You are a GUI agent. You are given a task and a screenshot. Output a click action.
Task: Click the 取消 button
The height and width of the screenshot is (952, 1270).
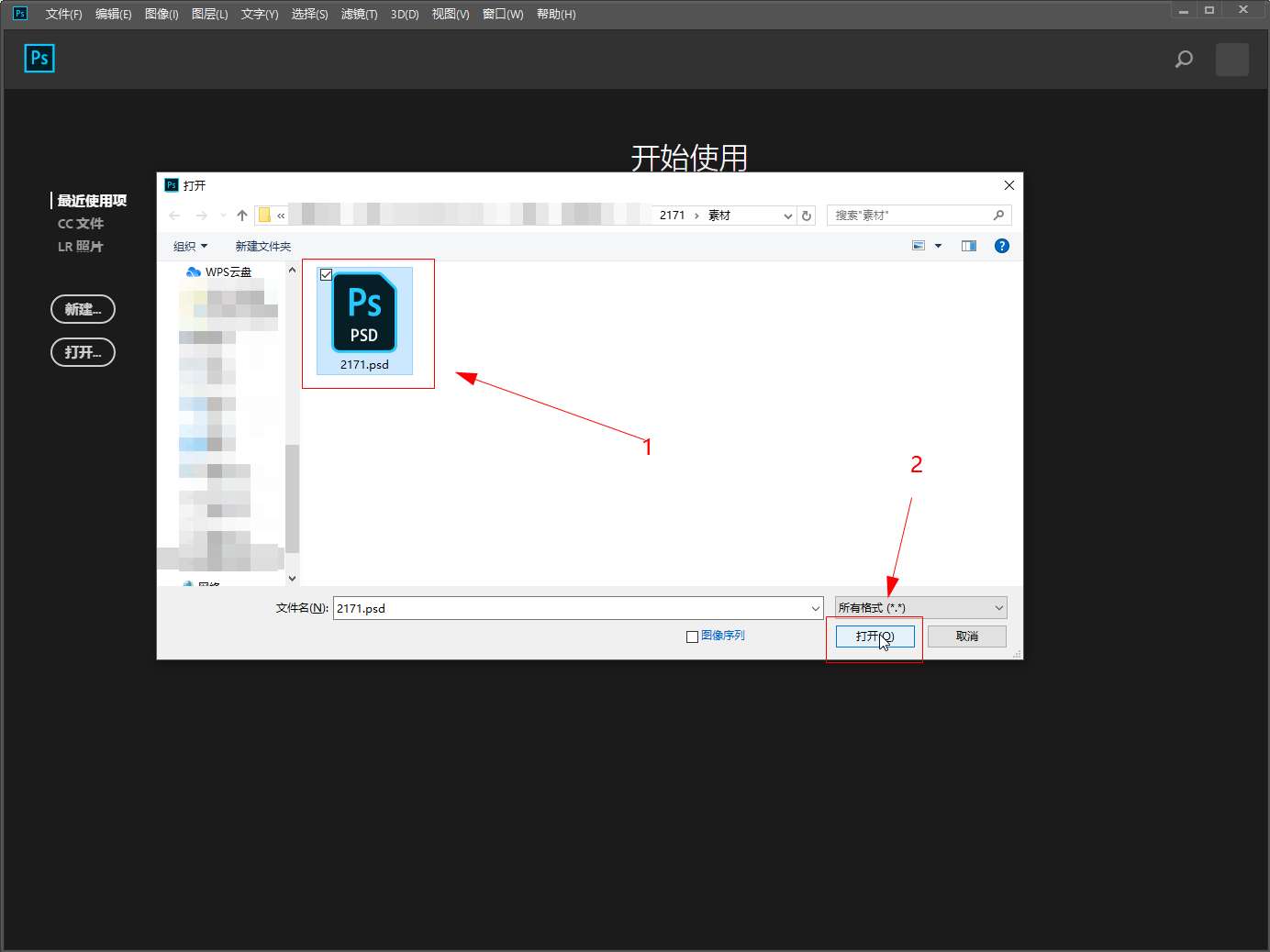click(967, 636)
